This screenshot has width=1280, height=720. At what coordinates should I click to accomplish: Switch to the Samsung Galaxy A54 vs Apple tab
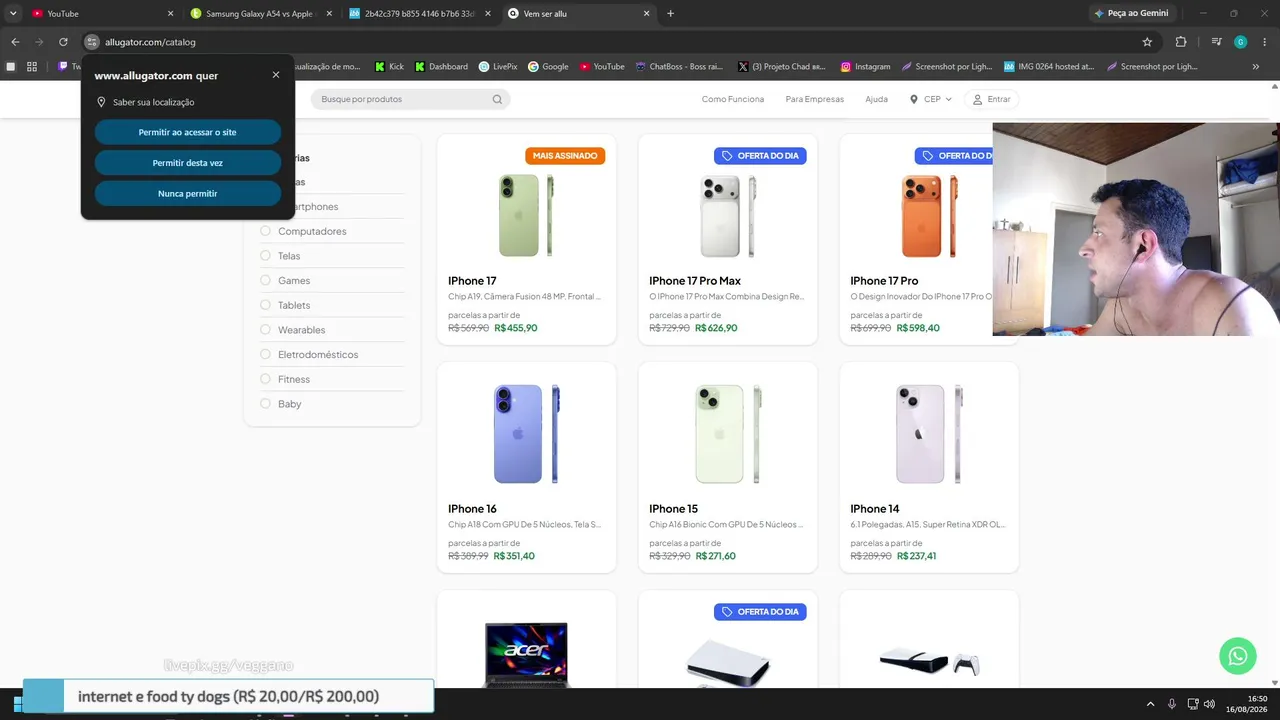coord(259,14)
